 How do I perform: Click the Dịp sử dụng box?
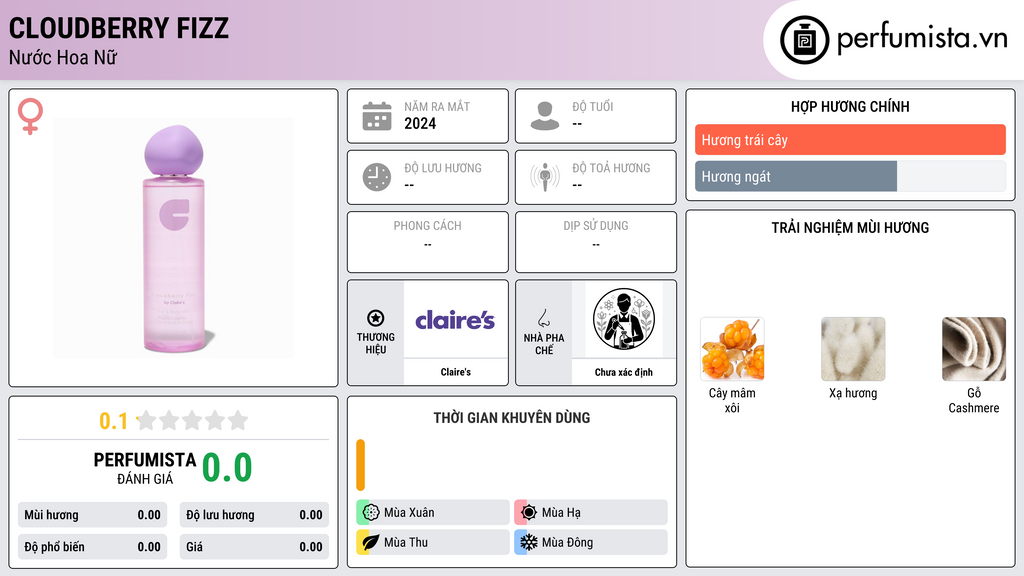[596, 242]
